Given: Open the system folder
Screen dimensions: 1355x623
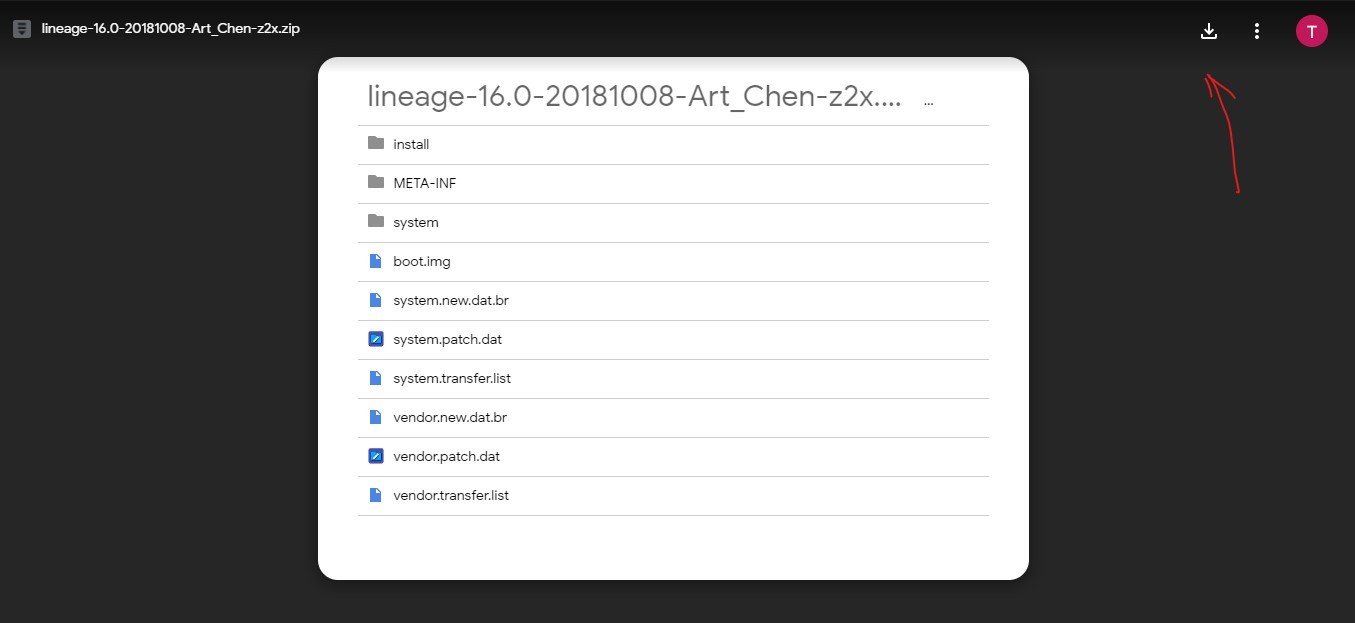Looking at the screenshot, I should [x=673, y=222].
